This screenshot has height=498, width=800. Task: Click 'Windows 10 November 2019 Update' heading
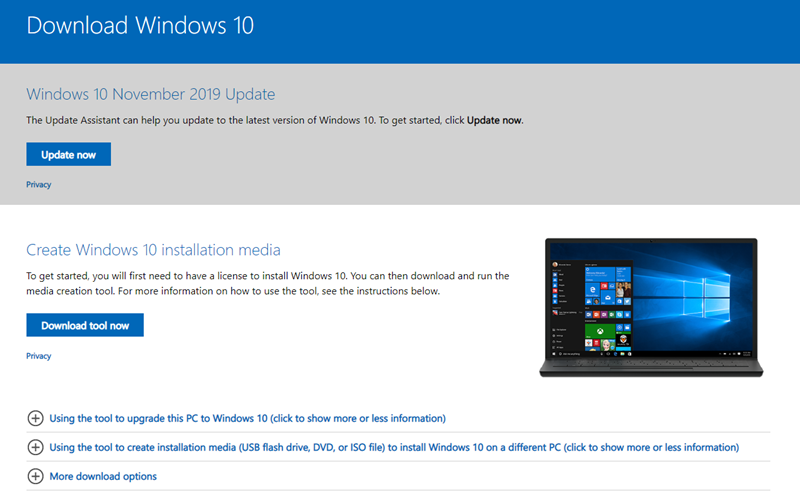(151, 94)
